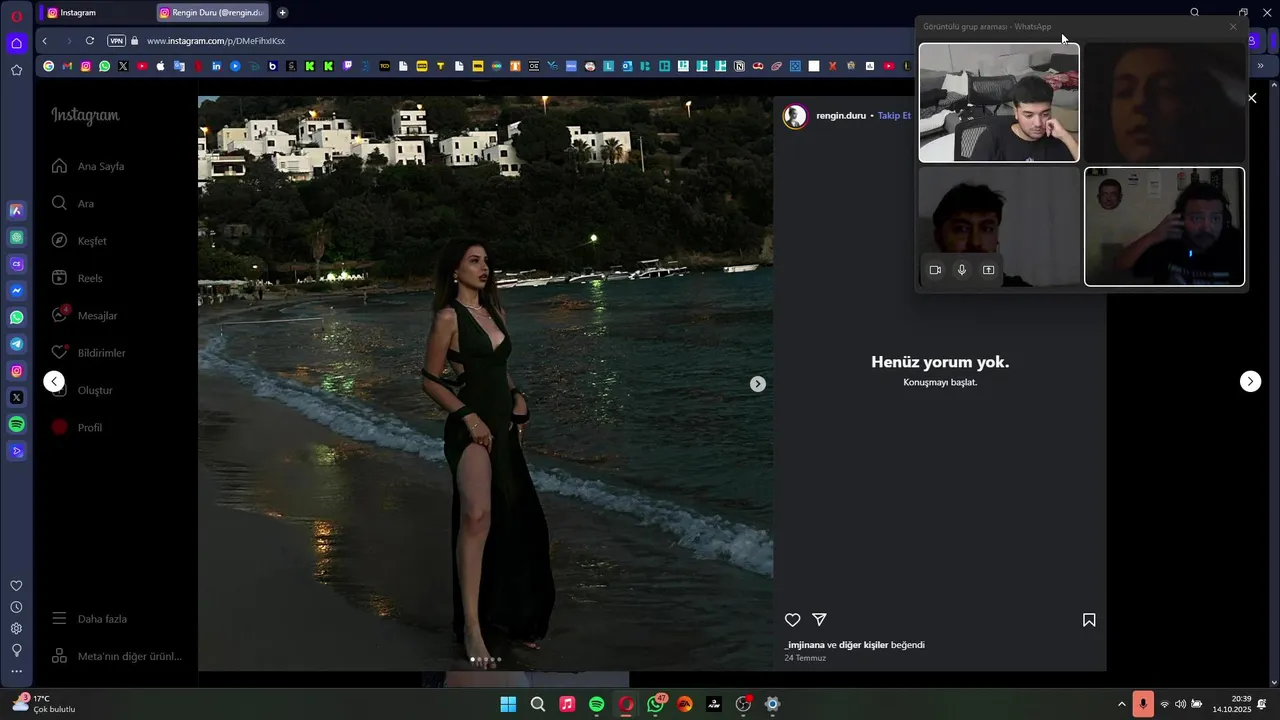This screenshot has height=720, width=1280.
Task: Share screen in WhatsApp call window
Action: (988, 270)
